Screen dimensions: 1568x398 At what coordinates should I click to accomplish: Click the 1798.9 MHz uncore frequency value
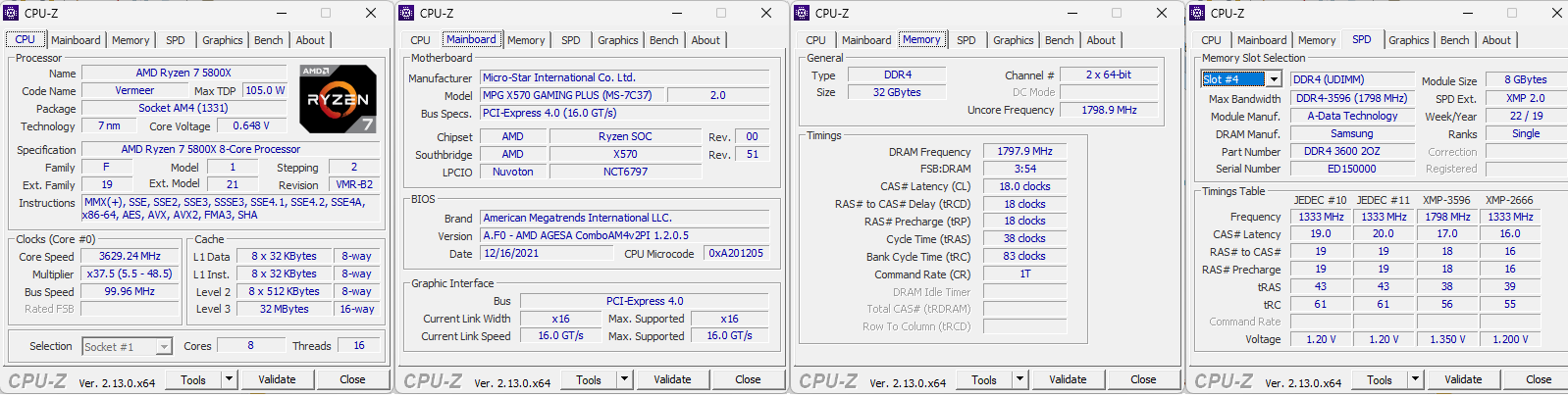coord(1109,110)
